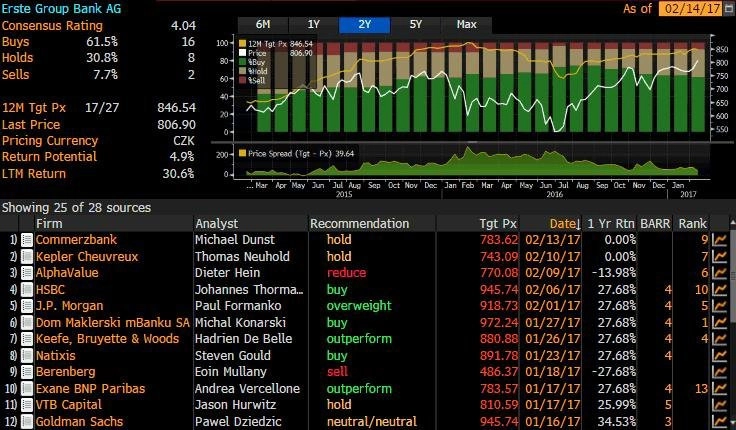Show chart icon for Goldman Sachs row

click(720, 422)
